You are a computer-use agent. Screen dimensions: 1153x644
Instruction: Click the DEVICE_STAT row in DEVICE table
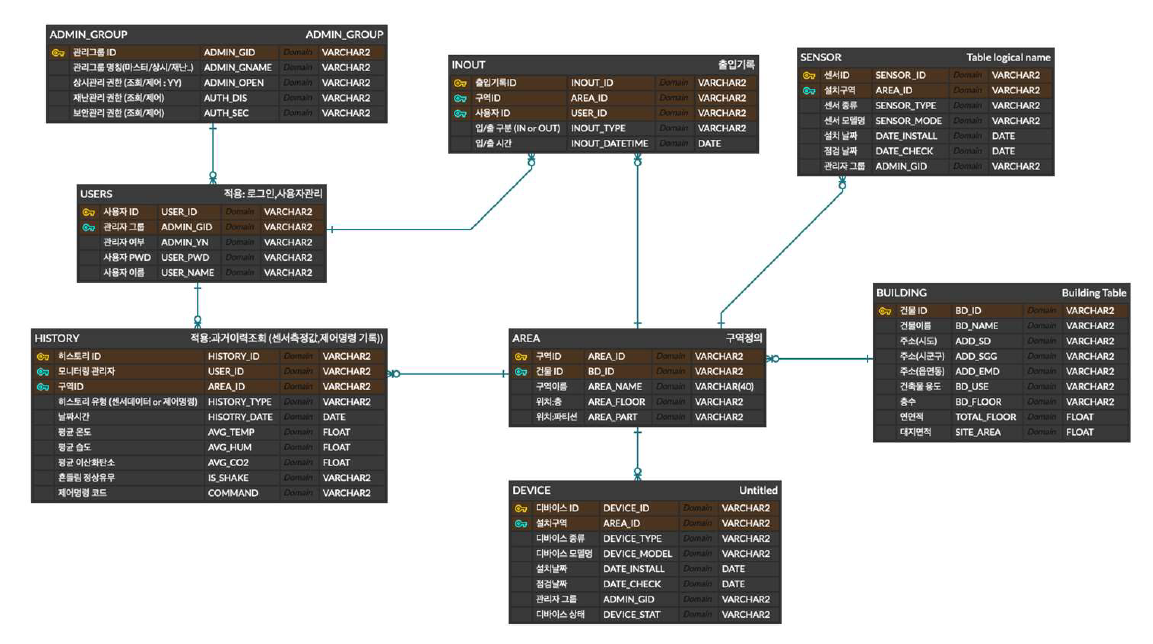(x=631, y=615)
